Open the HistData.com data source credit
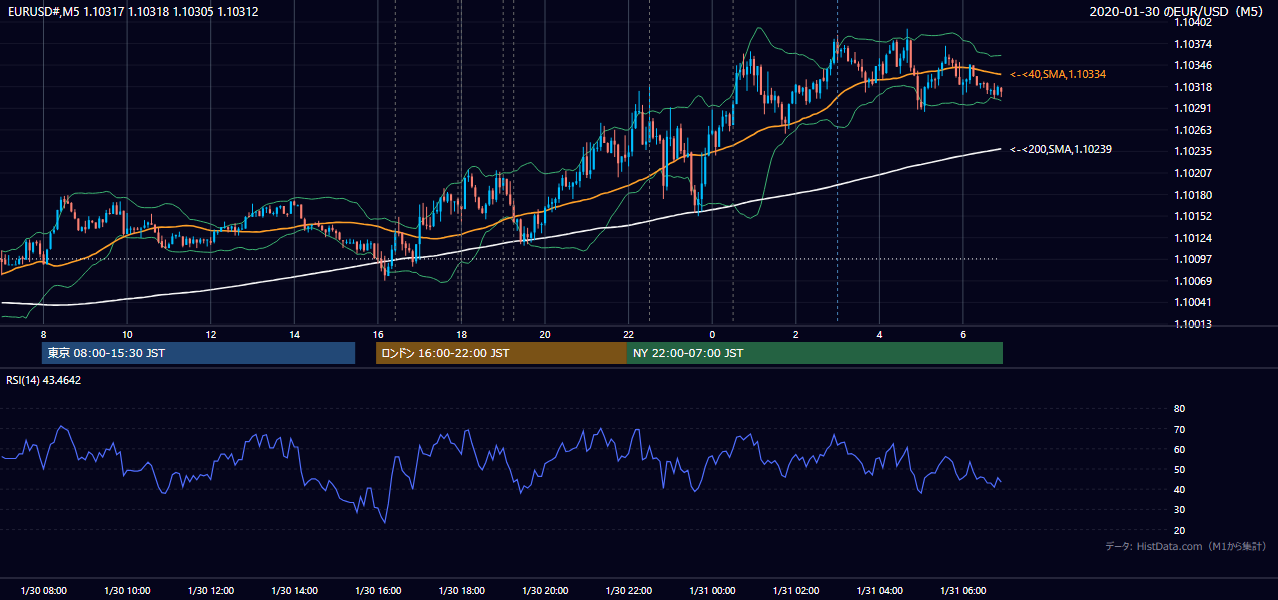 [1186, 546]
